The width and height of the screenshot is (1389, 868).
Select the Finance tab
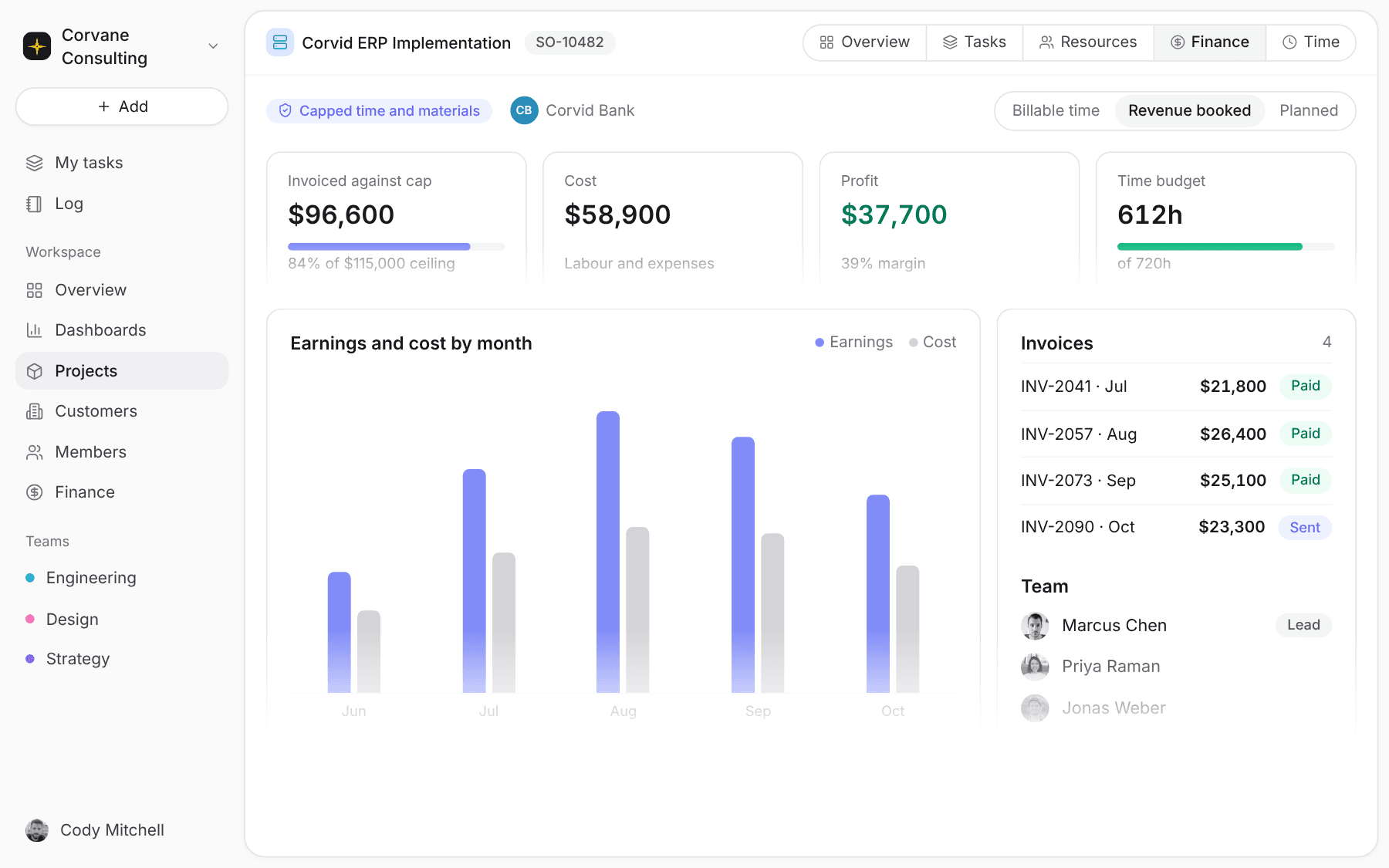(1210, 42)
